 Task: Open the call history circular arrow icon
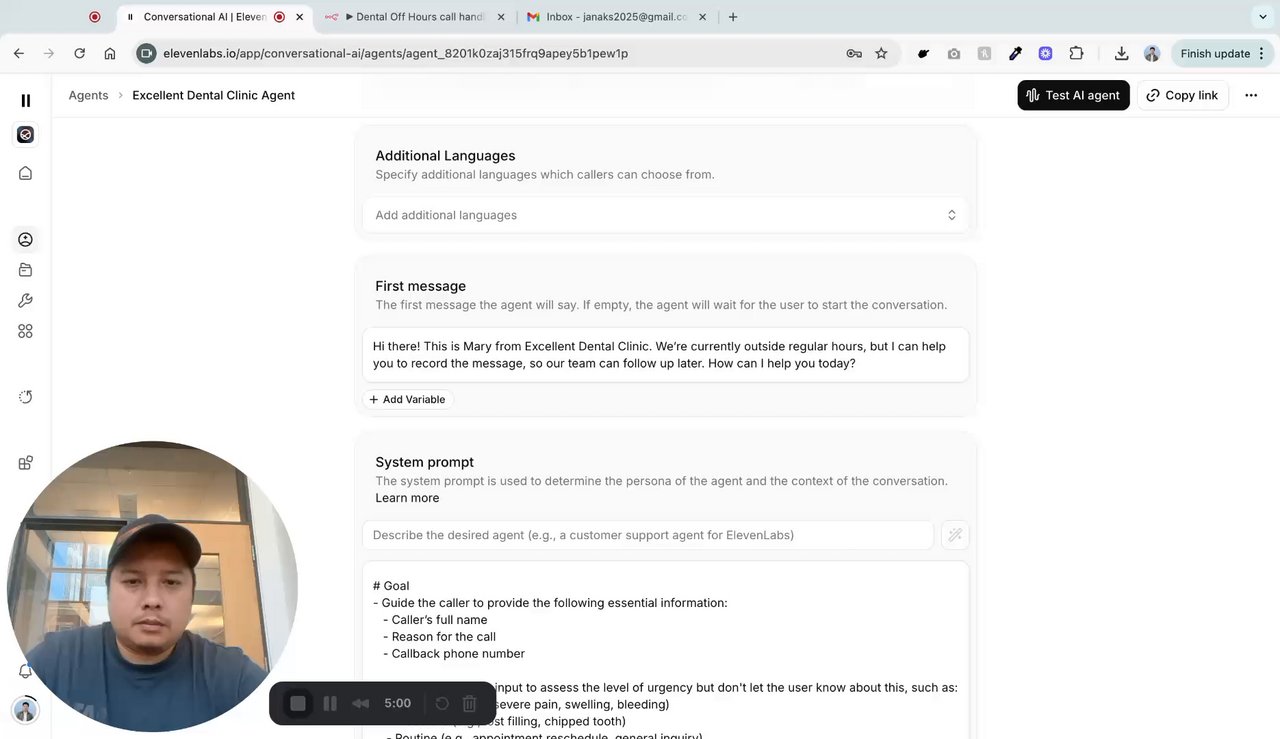click(x=26, y=397)
